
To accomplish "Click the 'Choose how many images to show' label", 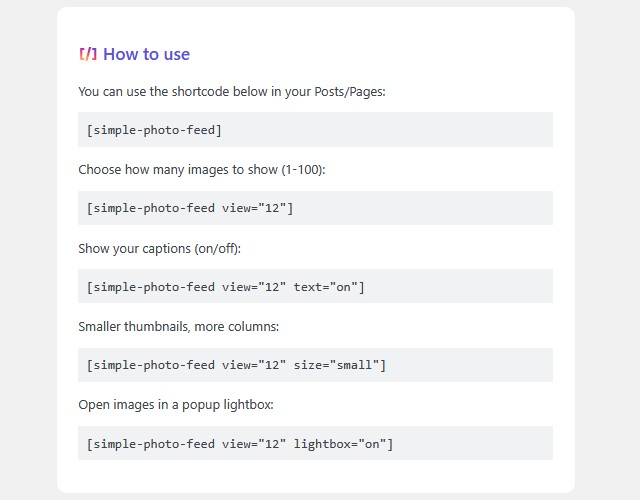I will (x=178, y=169).
